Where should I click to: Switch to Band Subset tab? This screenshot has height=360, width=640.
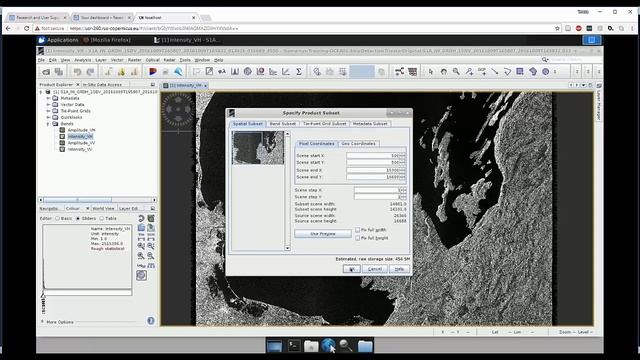click(x=282, y=124)
